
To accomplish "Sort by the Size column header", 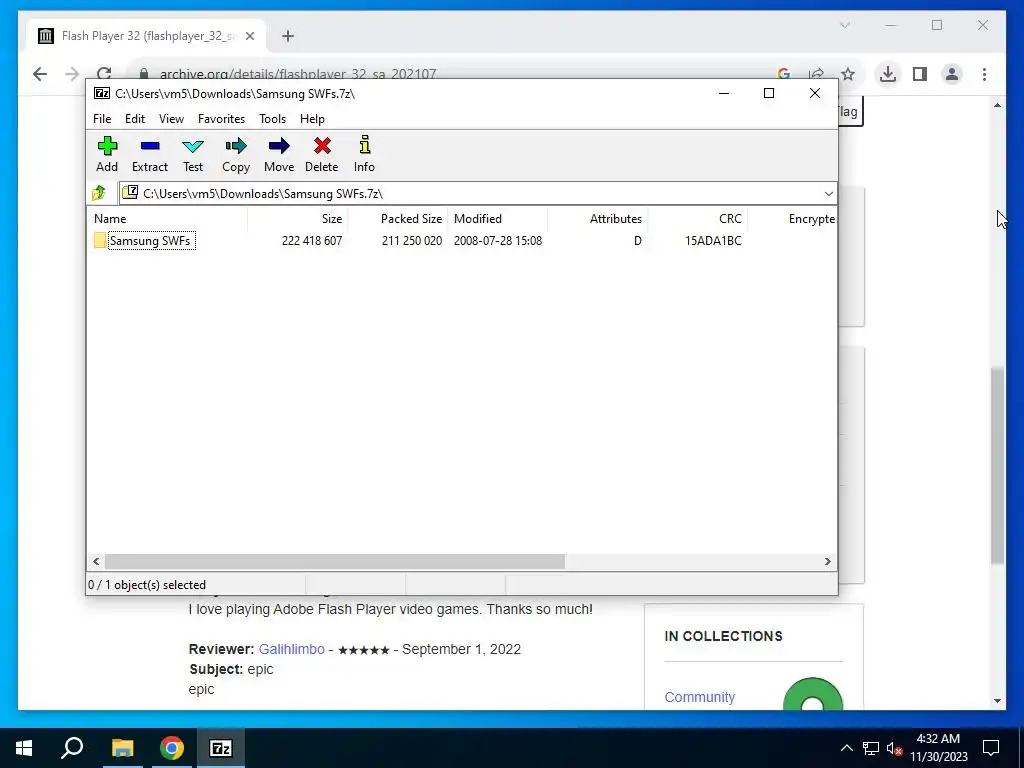I will coord(298,219).
